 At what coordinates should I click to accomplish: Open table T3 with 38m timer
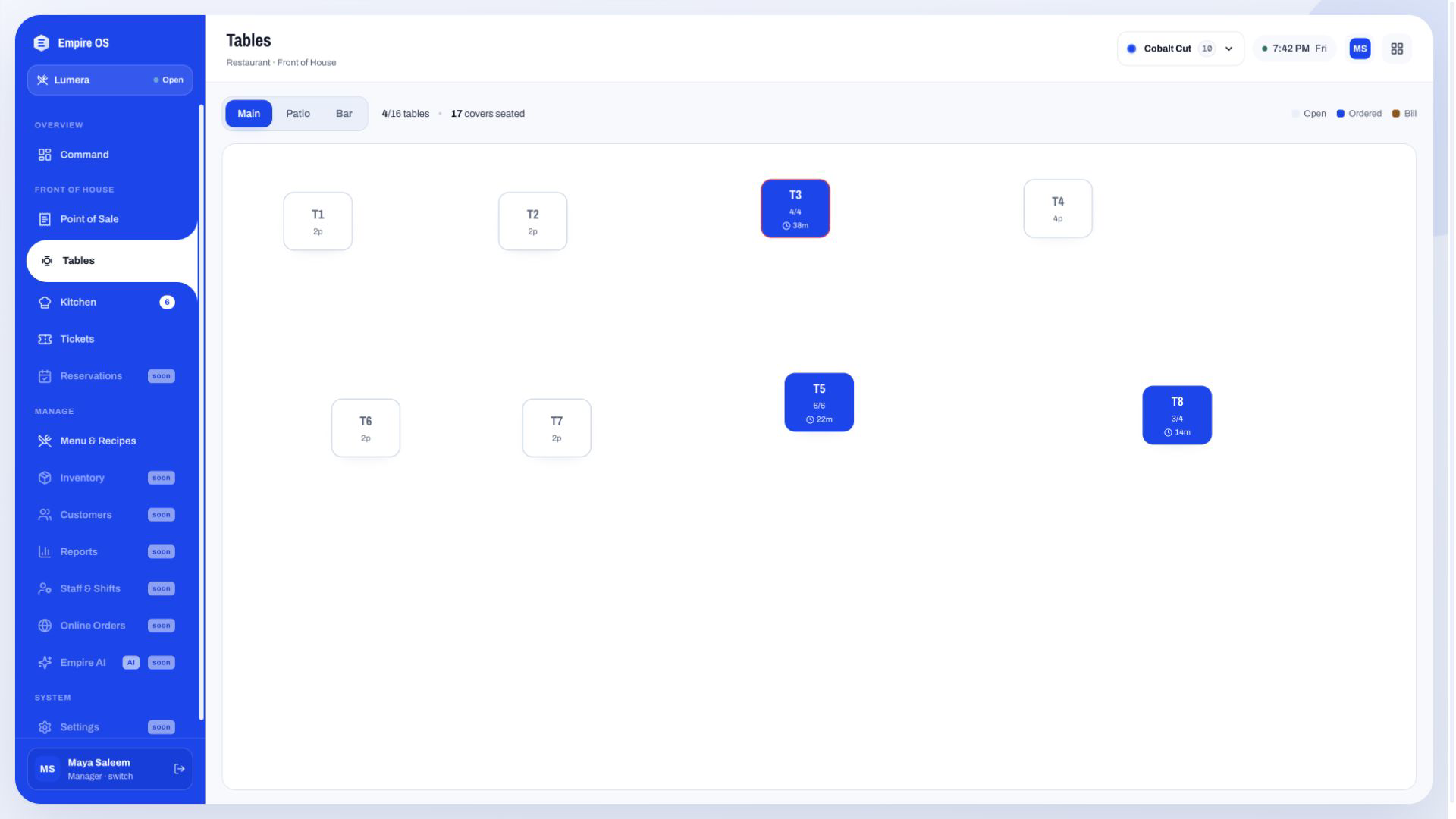pyautogui.click(x=795, y=209)
